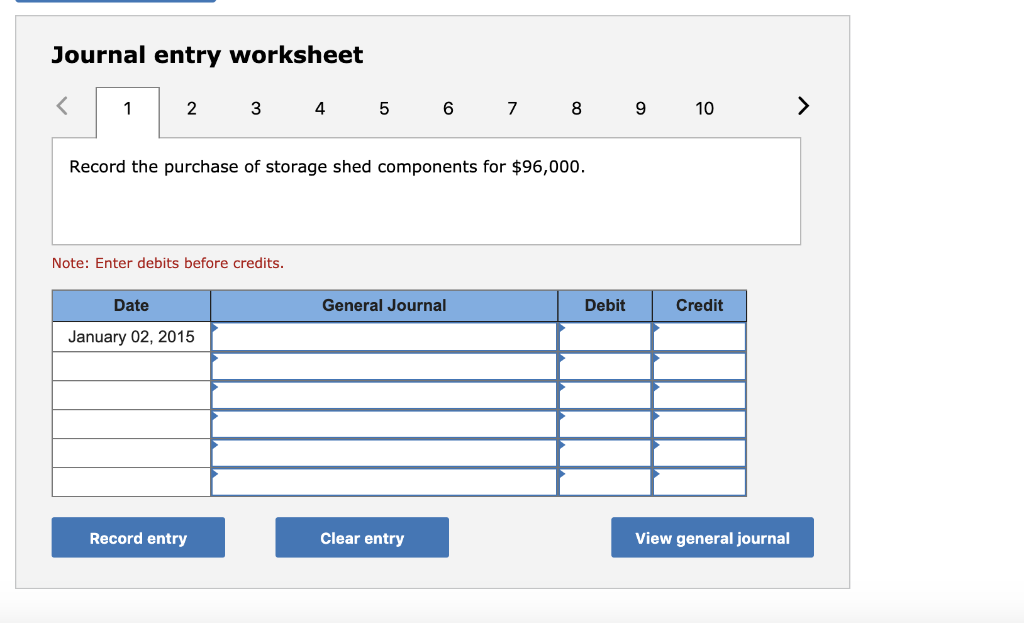Select journal entry tab 5

pos(384,108)
